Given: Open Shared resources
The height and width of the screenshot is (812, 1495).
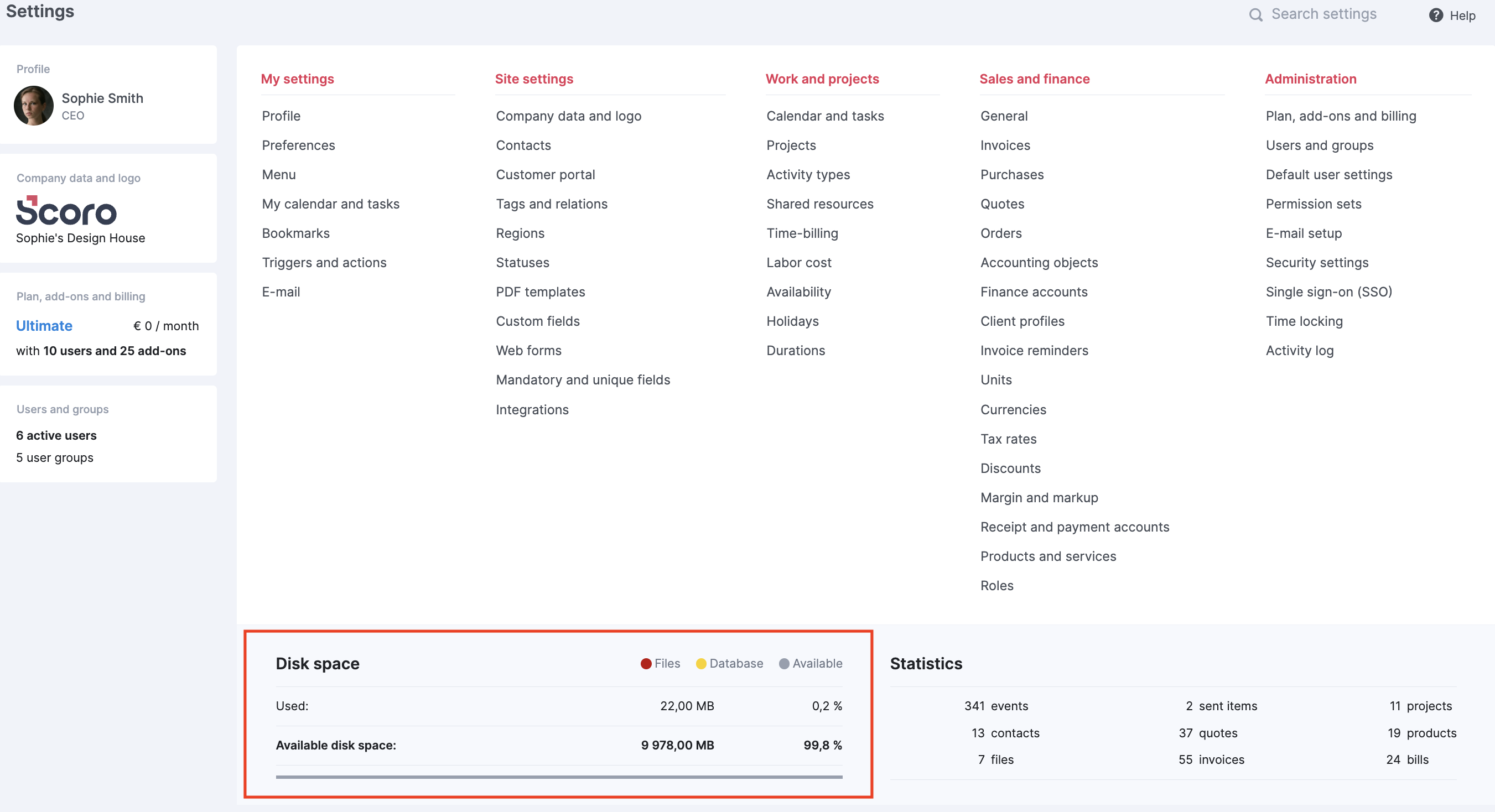Looking at the screenshot, I should [x=819, y=204].
